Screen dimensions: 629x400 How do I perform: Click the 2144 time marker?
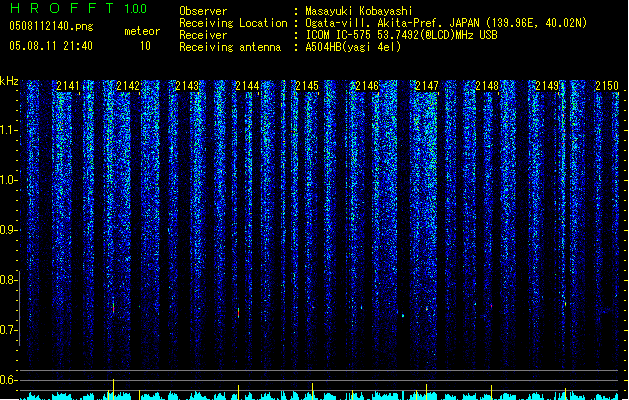coord(247,86)
